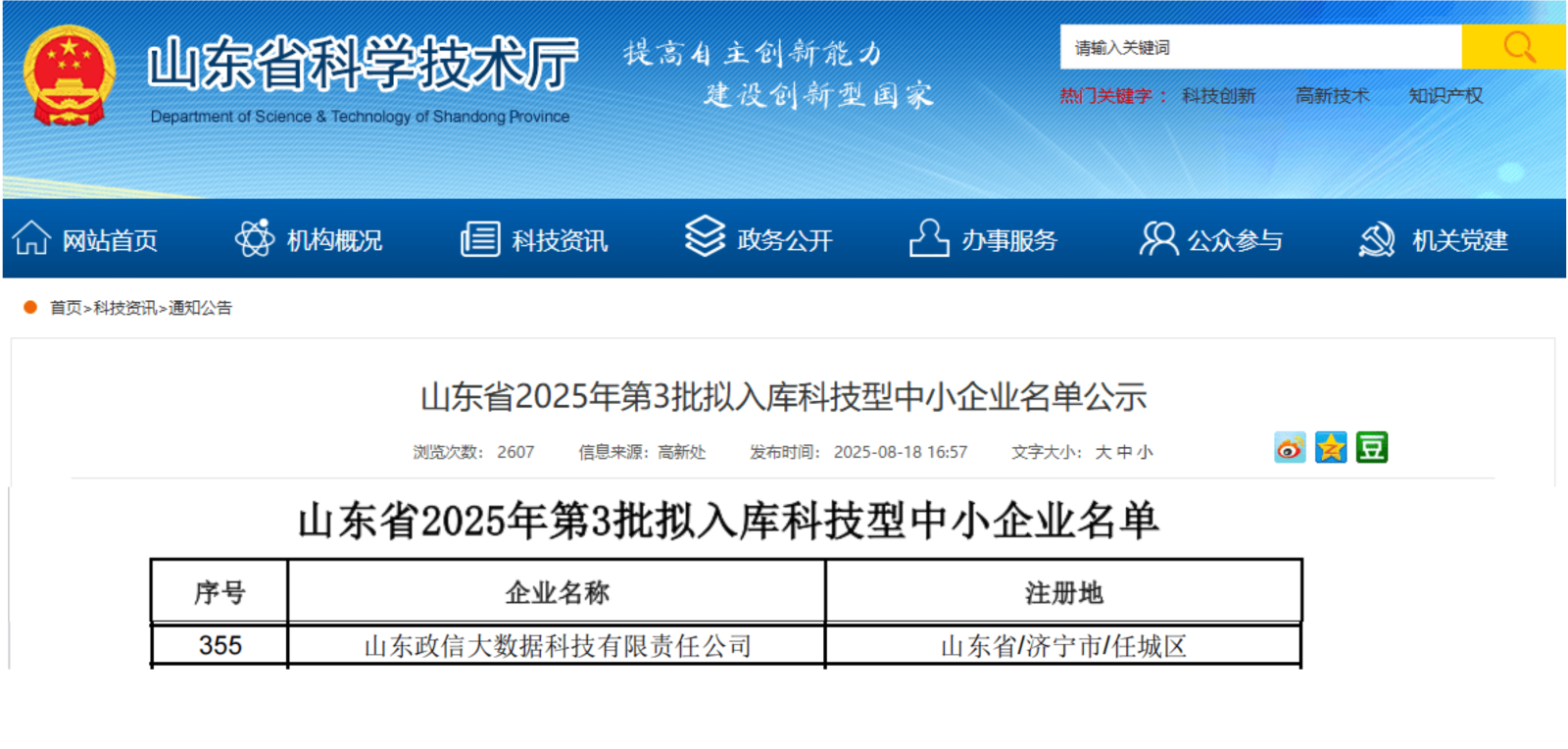Viewport: 1568px width, 749px height.
Task: Click hot keyword 科技创新
Action: pos(1218,96)
